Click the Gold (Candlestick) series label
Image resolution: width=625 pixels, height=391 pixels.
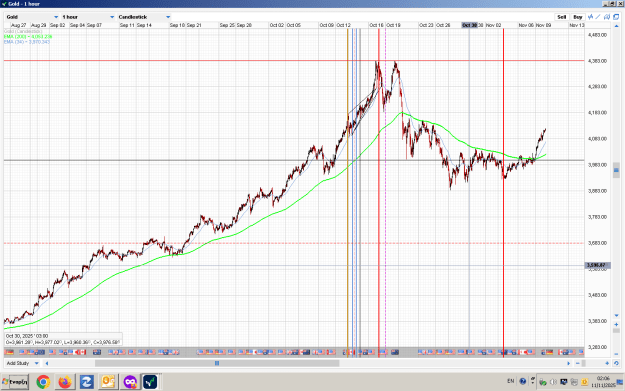click(x=23, y=31)
